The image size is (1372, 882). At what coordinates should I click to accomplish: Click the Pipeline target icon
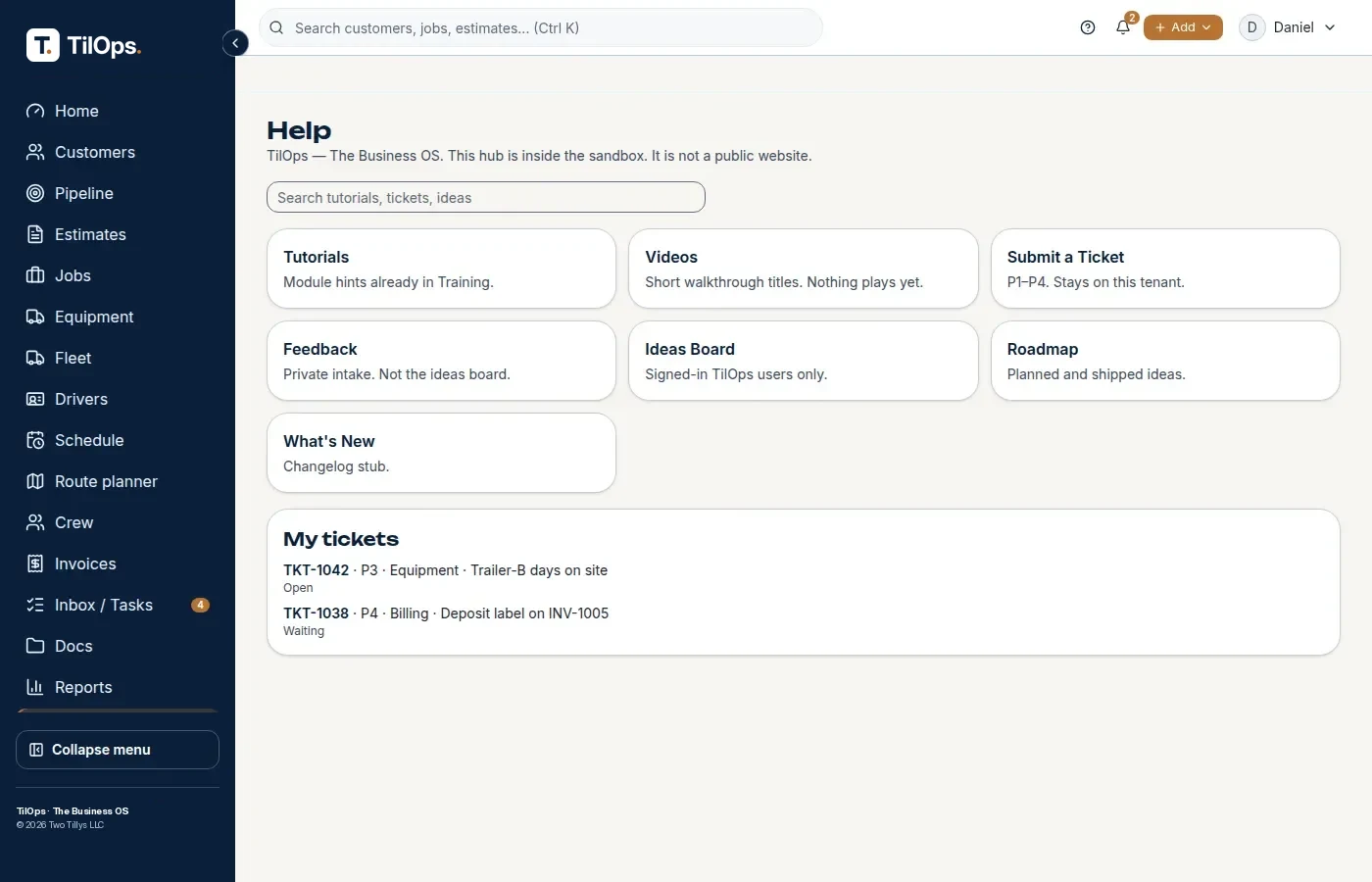click(35, 193)
